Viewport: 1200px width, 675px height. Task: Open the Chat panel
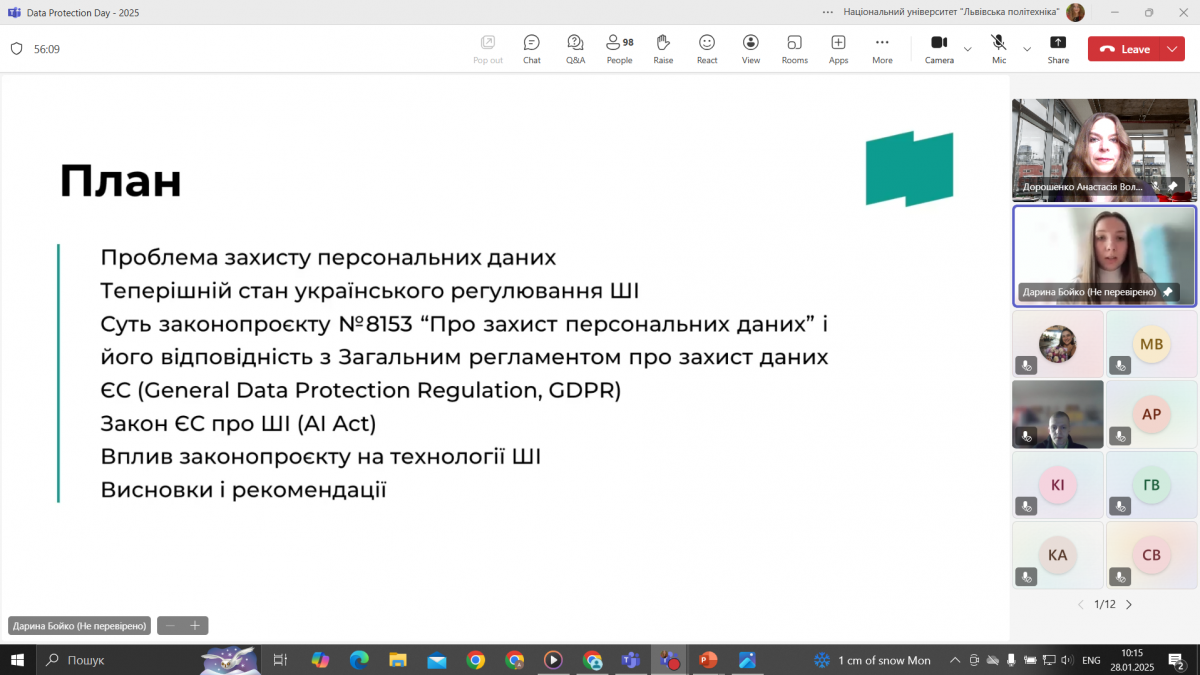pos(531,47)
